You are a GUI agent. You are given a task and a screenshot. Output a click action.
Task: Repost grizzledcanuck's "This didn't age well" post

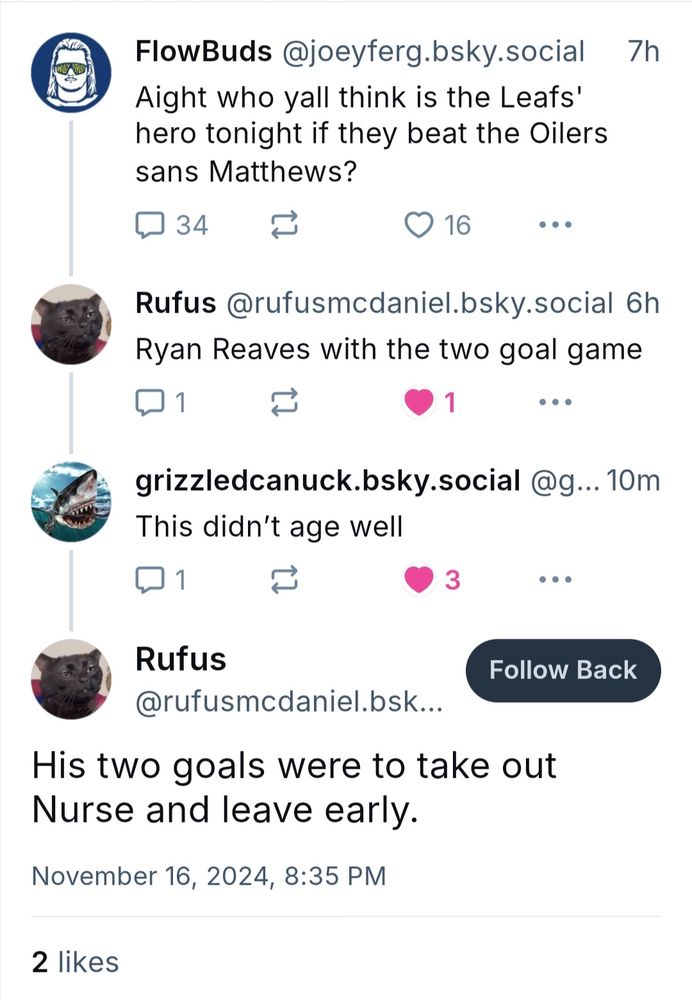point(285,579)
